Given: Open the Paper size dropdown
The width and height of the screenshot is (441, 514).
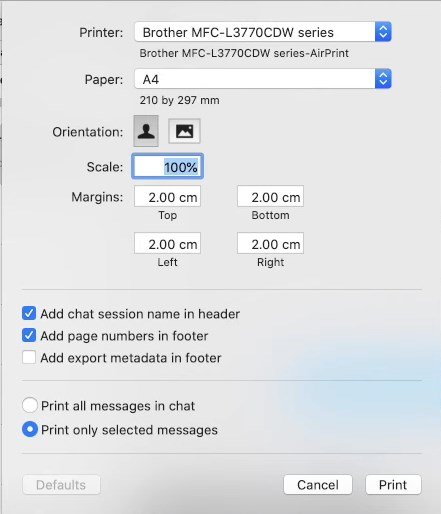Looking at the screenshot, I should (263, 79).
